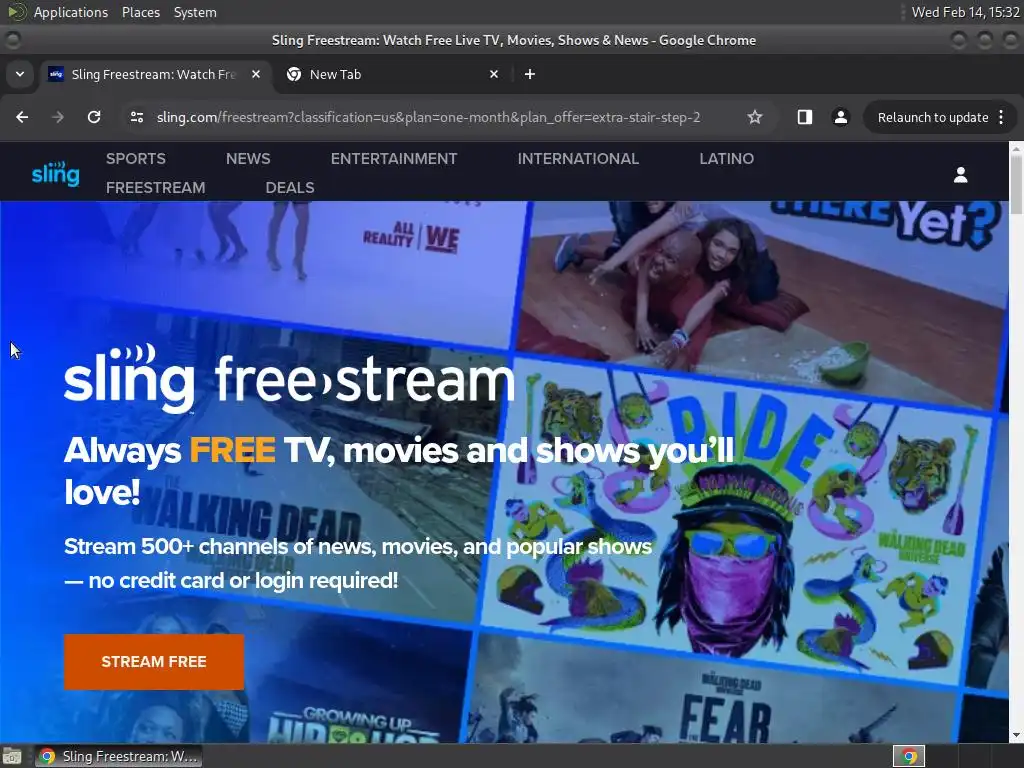Click the browser forward arrow

coord(58,117)
